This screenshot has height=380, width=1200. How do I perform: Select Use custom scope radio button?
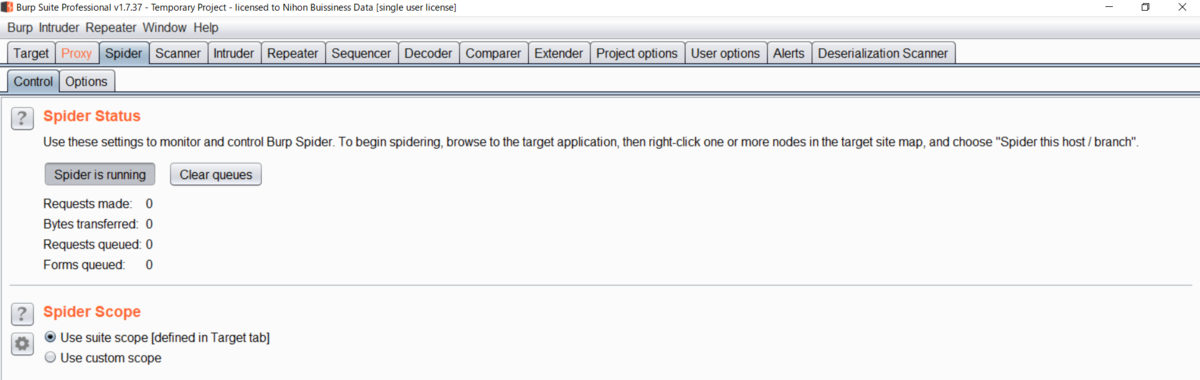50,358
